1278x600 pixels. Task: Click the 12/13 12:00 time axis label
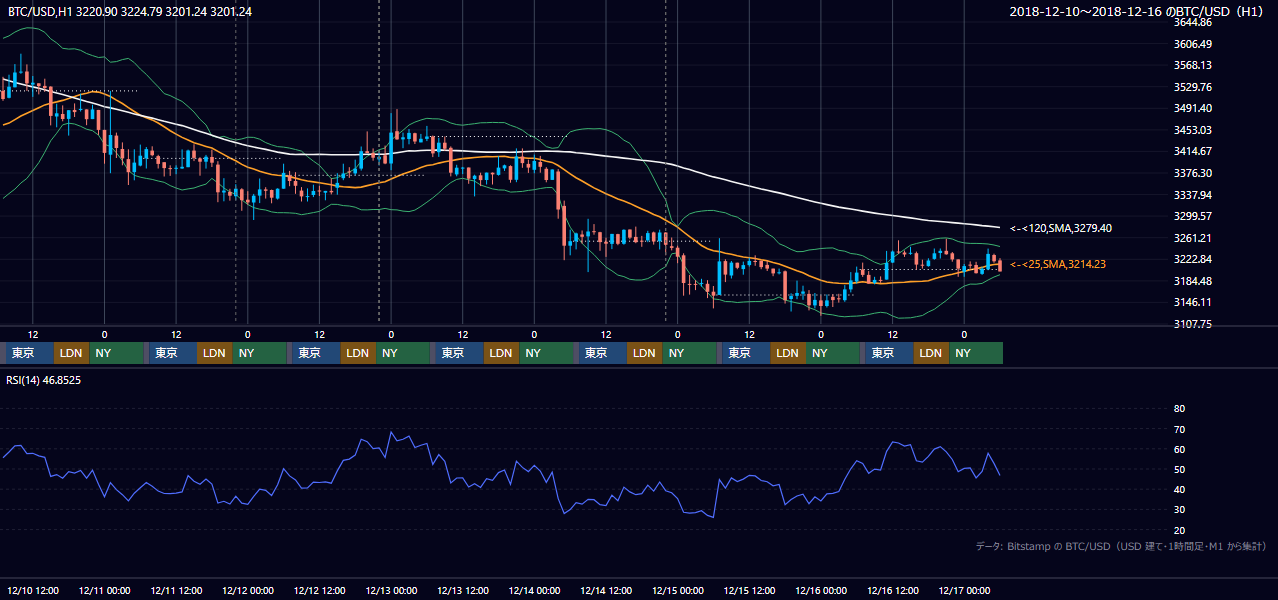pos(463,591)
